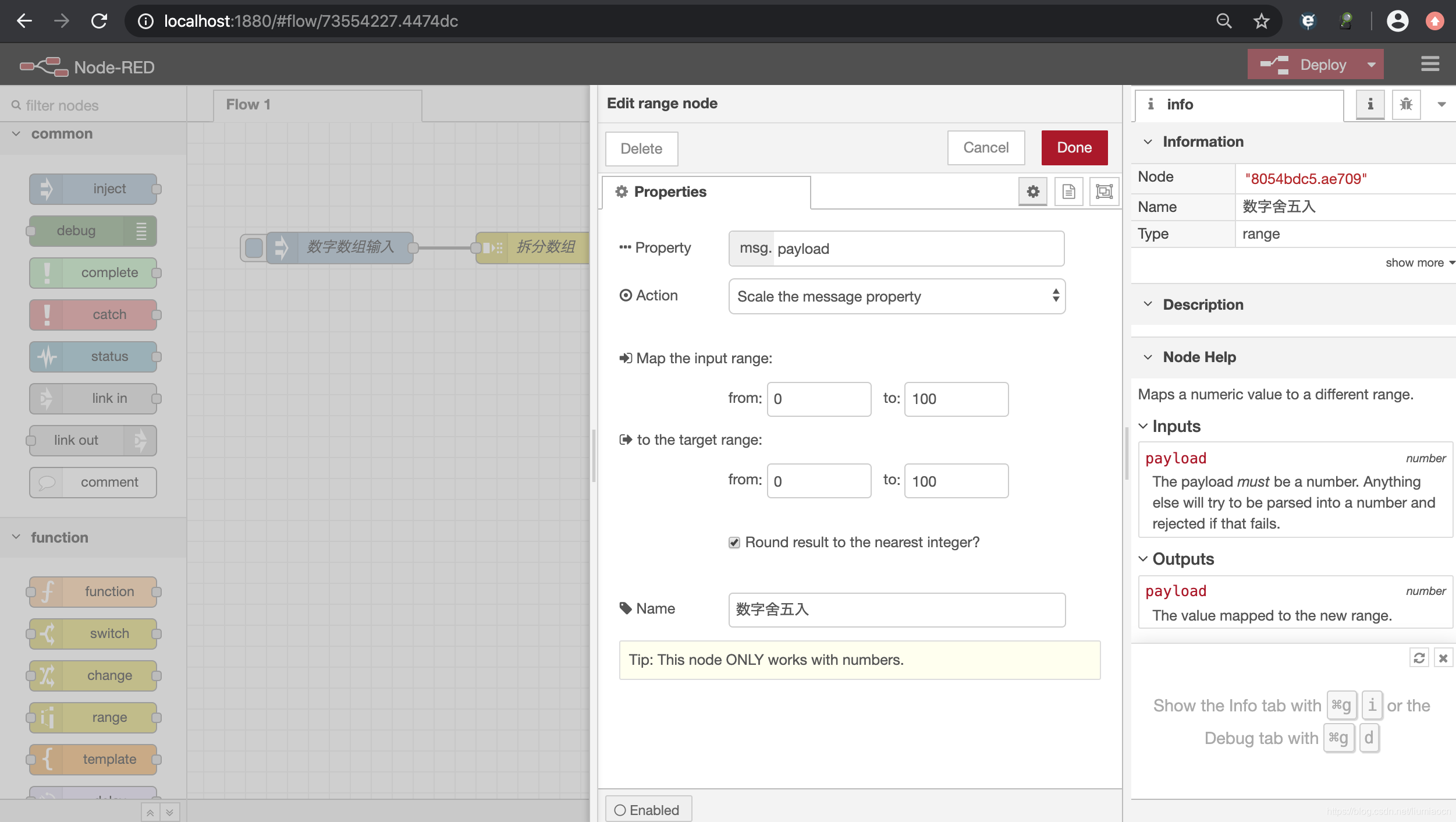
Task: Click the Name input field to edit
Action: click(x=896, y=609)
